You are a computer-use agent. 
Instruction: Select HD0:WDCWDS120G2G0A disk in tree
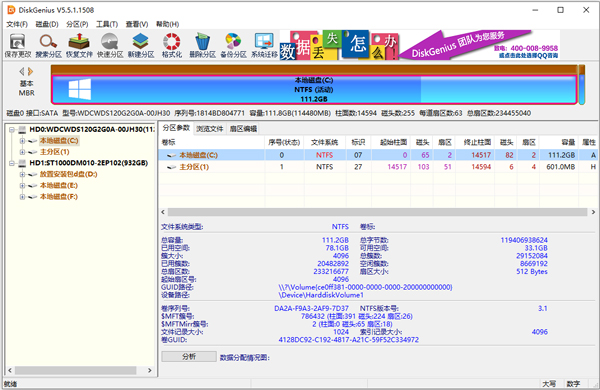point(92,130)
